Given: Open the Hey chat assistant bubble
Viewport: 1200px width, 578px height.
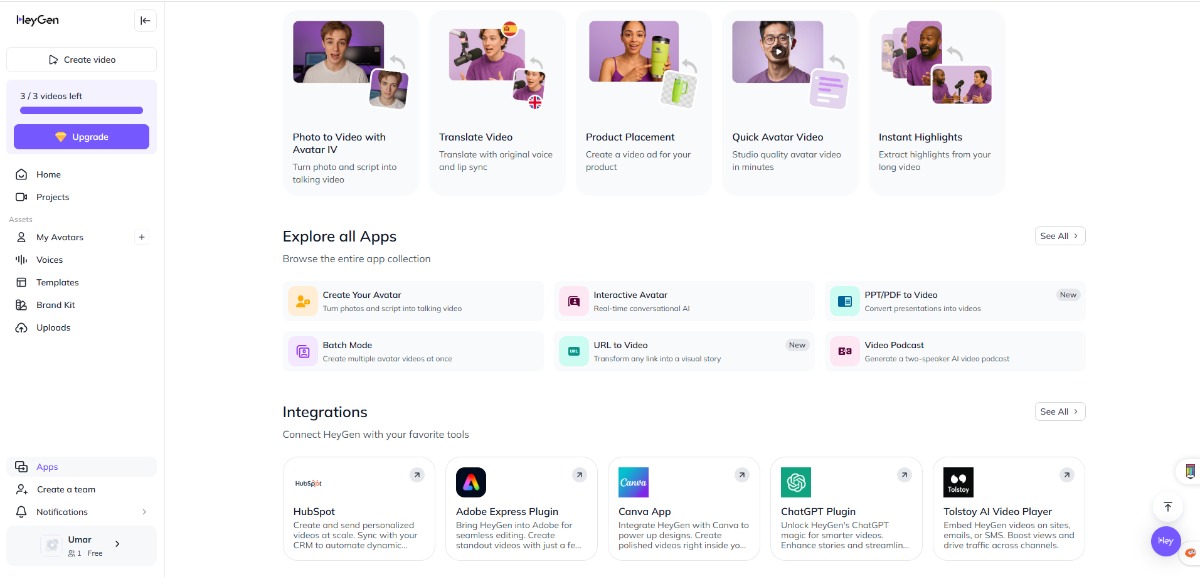Looking at the screenshot, I should (1165, 541).
